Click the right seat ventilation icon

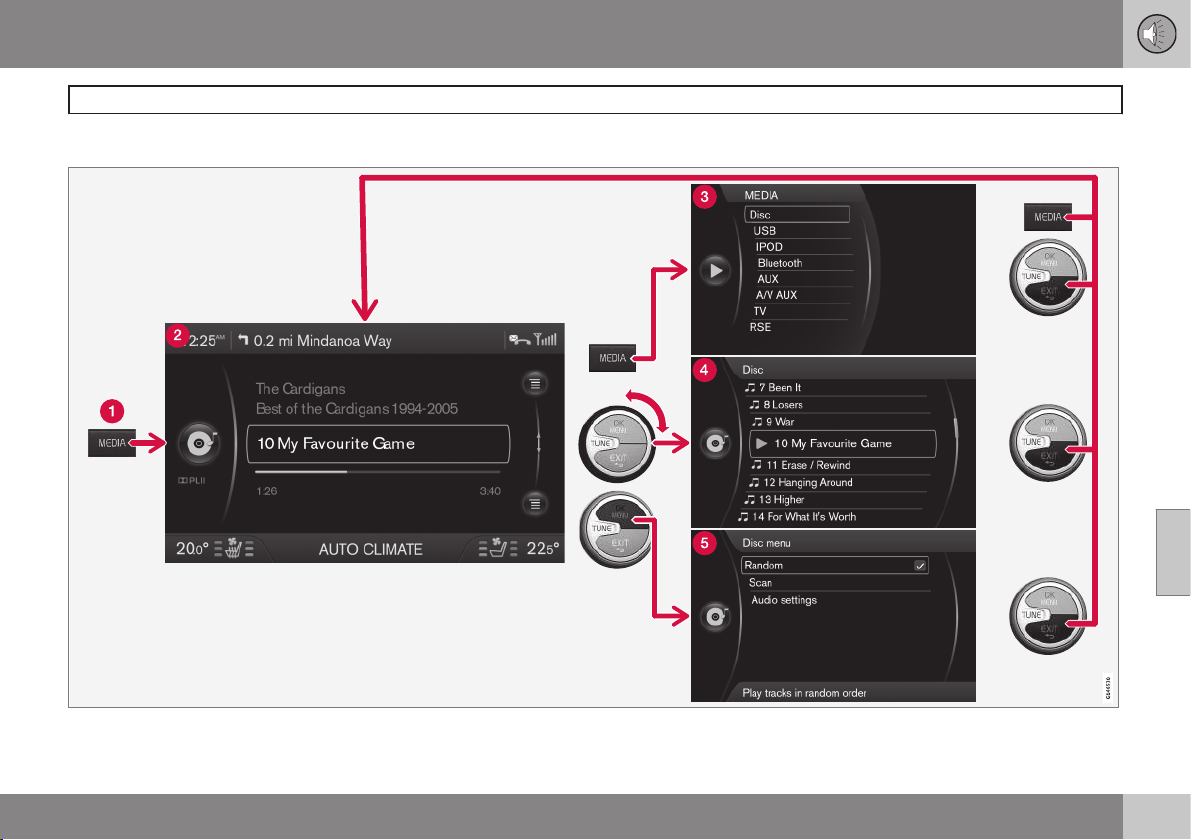point(498,548)
